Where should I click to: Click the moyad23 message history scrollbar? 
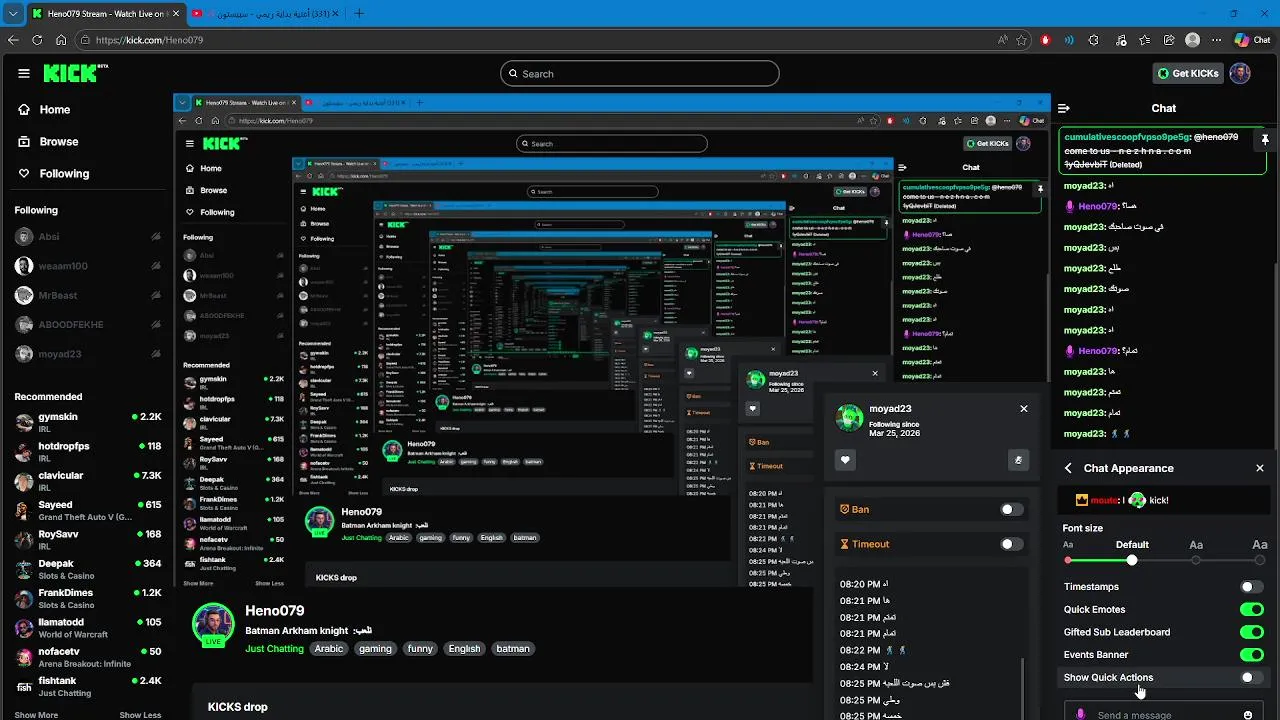(x=1022, y=688)
